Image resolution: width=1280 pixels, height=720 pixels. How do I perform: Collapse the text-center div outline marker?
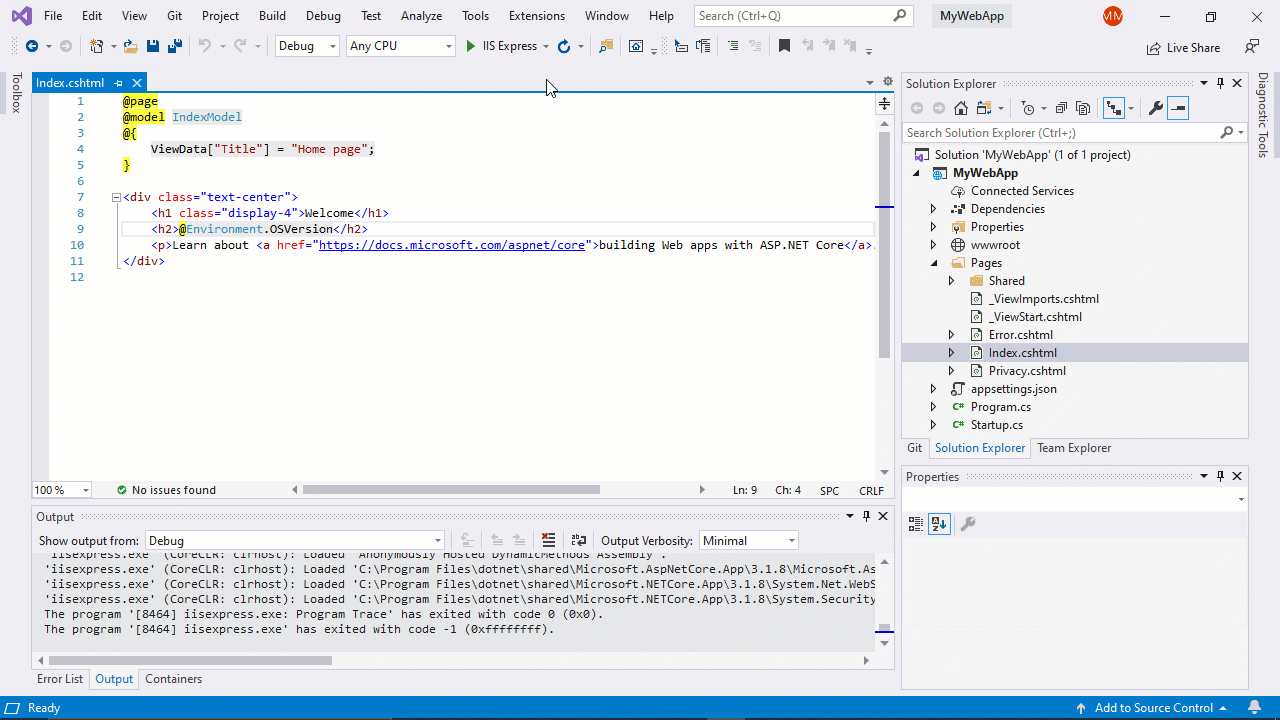point(116,197)
